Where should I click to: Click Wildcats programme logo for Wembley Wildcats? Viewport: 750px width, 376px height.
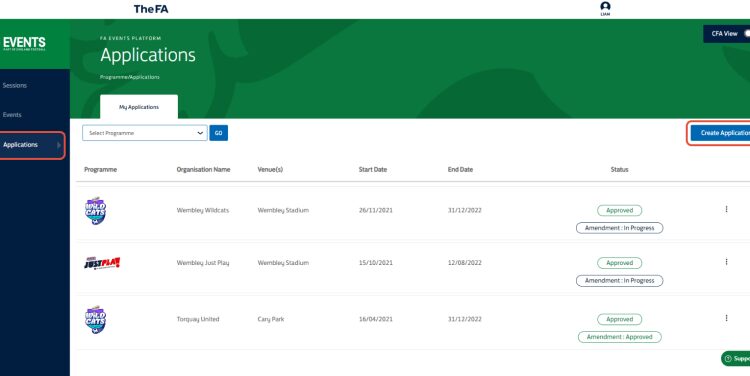[x=96, y=210]
